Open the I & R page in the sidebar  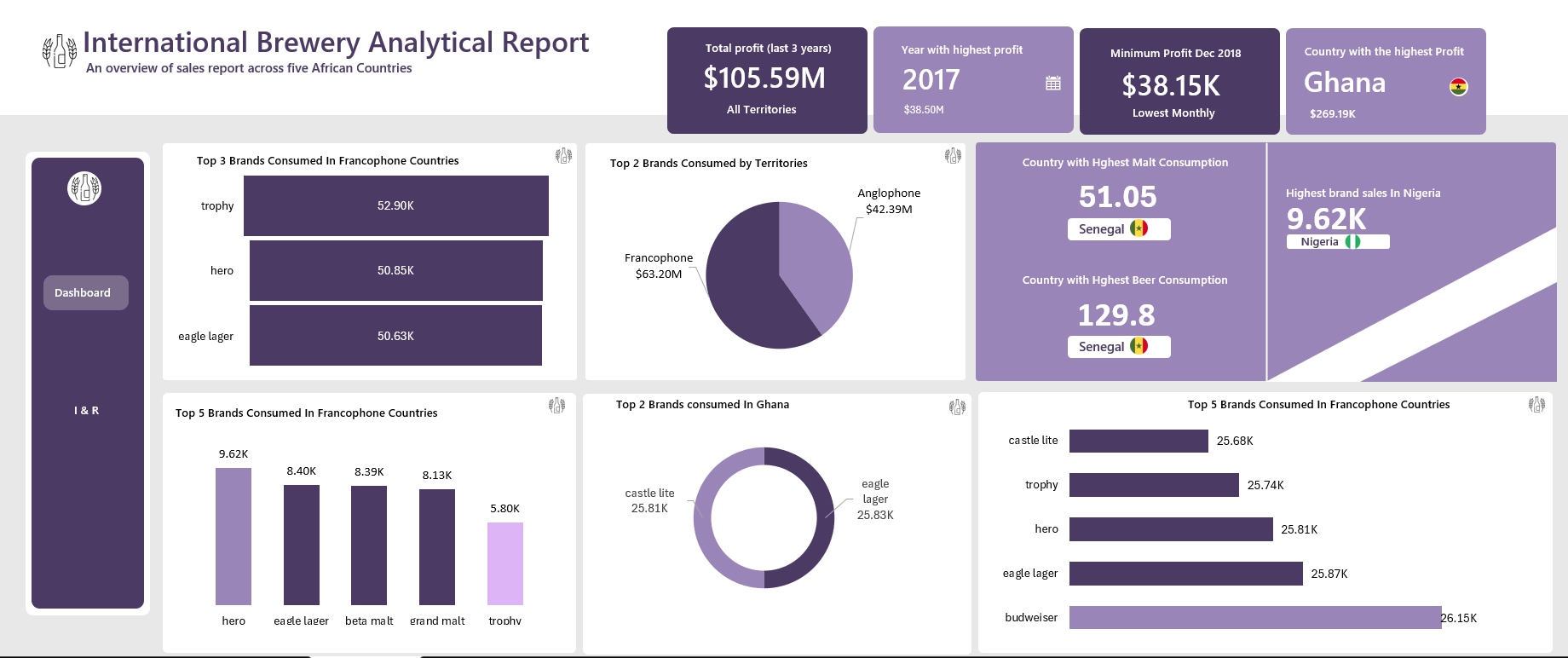86,411
